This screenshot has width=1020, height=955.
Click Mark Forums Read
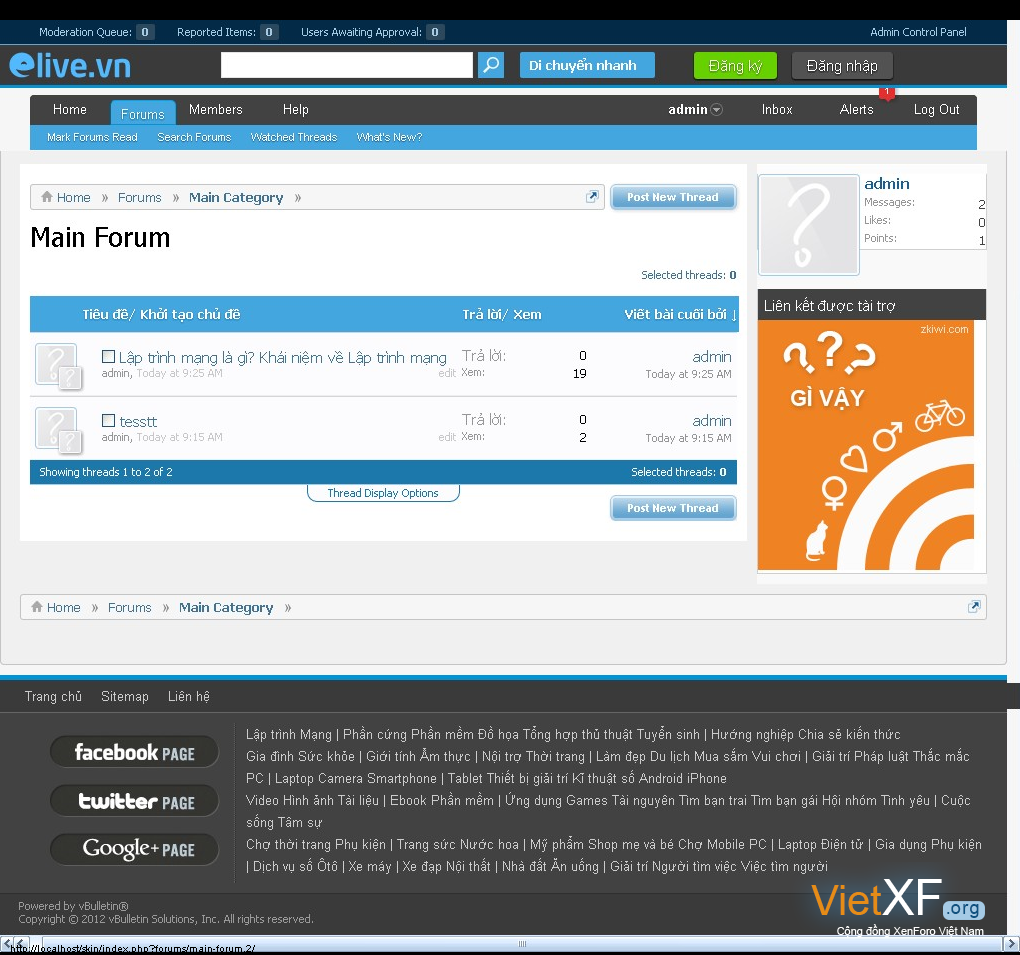click(92, 137)
